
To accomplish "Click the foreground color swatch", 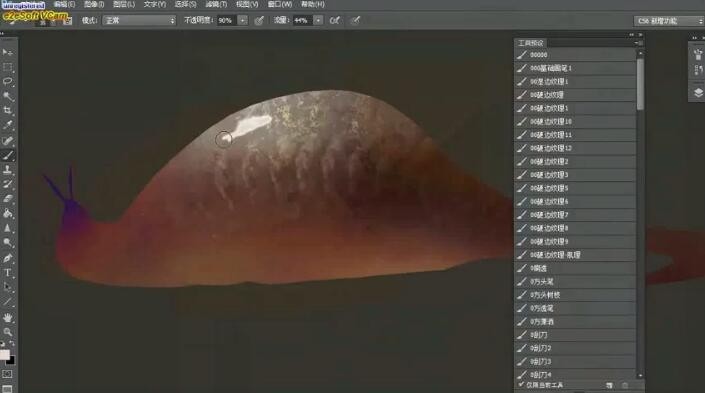I will click(x=4, y=355).
